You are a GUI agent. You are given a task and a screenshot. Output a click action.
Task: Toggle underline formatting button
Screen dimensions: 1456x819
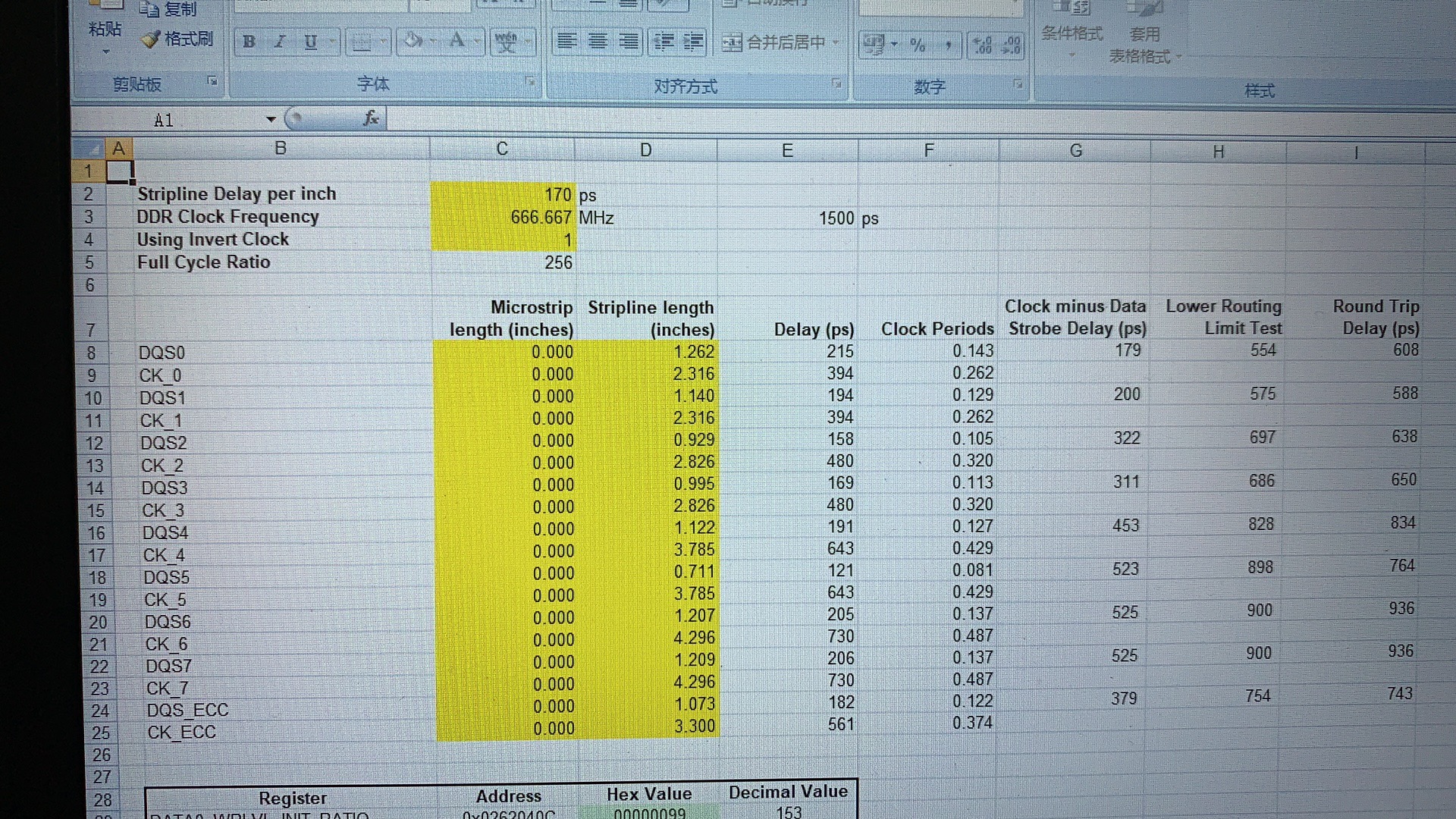coord(310,42)
